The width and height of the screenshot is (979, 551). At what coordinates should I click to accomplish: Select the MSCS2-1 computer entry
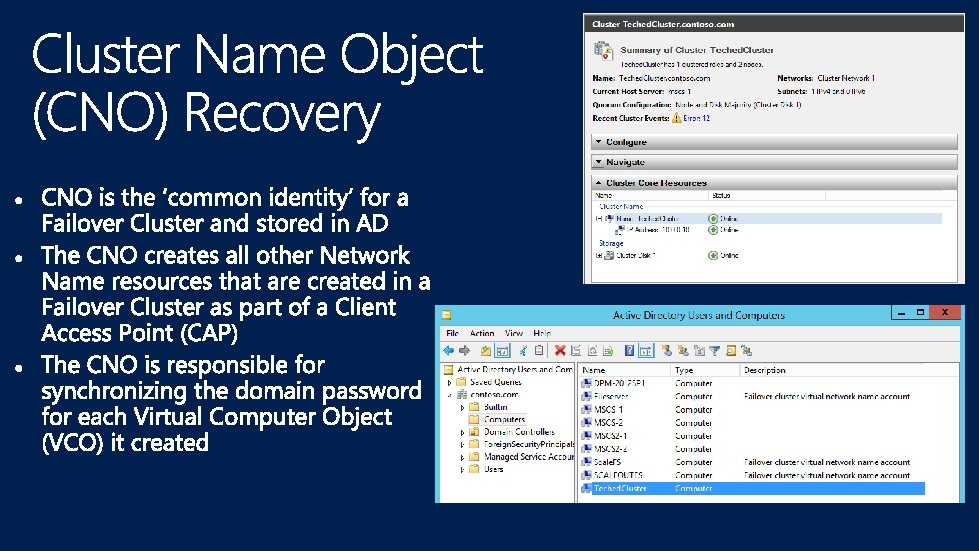pyautogui.click(x=611, y=436)
